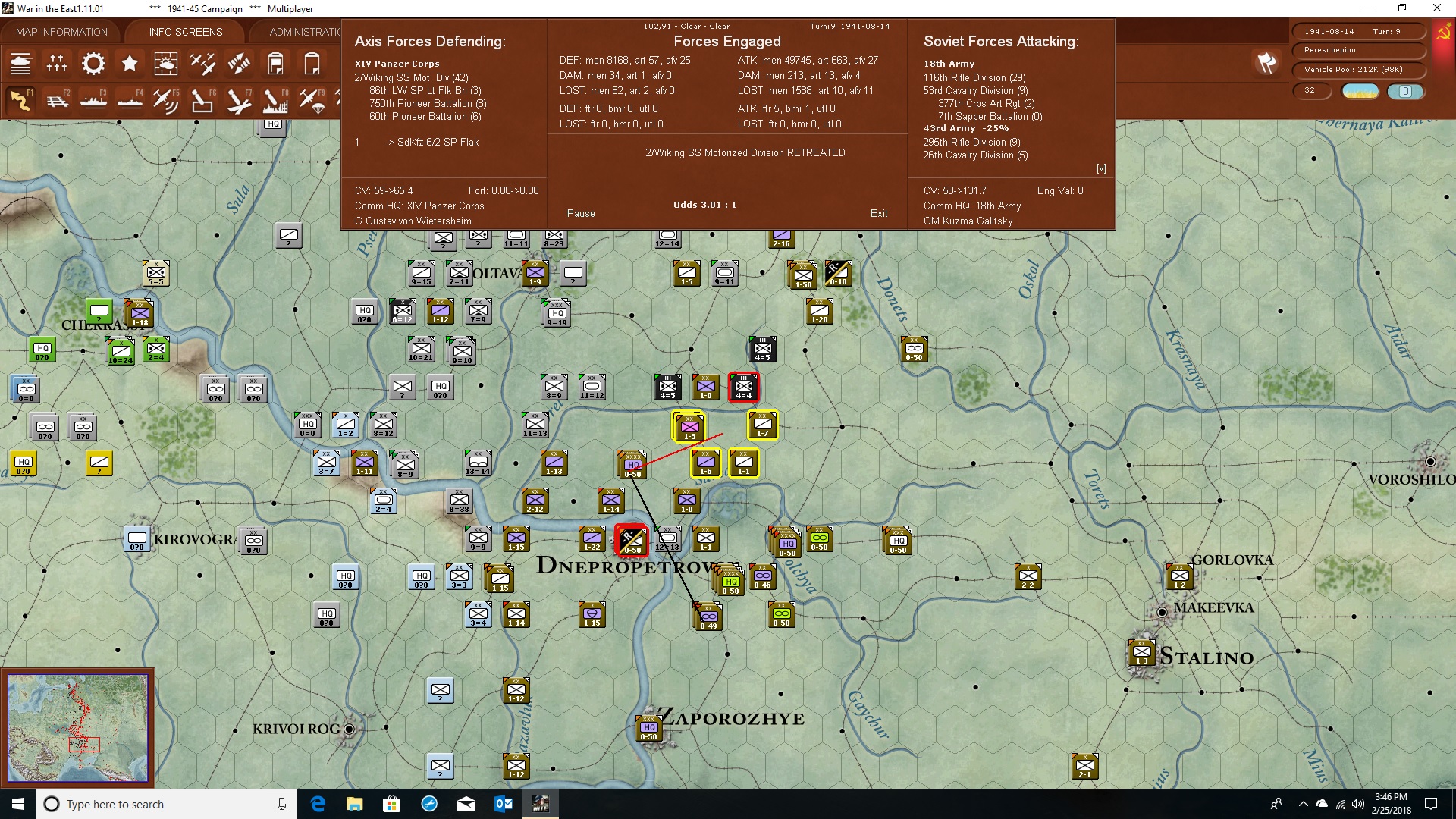
Task: Select the 5=5 tan unit counter
Action: pyautogui.click(x=155, y=273)
